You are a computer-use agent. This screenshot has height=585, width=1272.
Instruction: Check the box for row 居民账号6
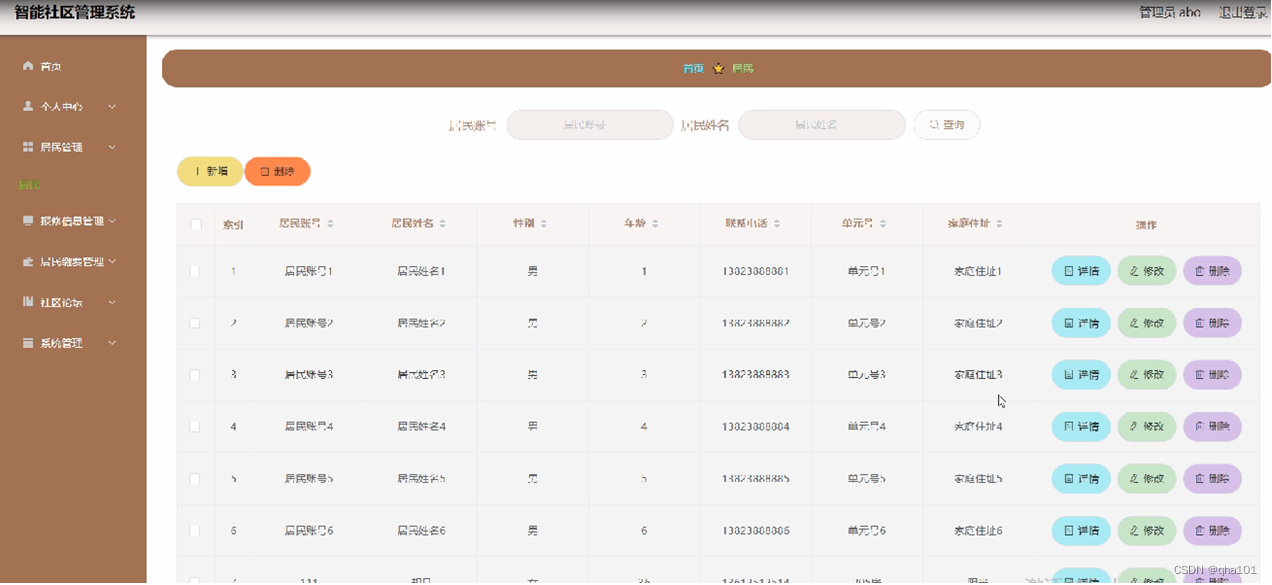tap(195, 531)
